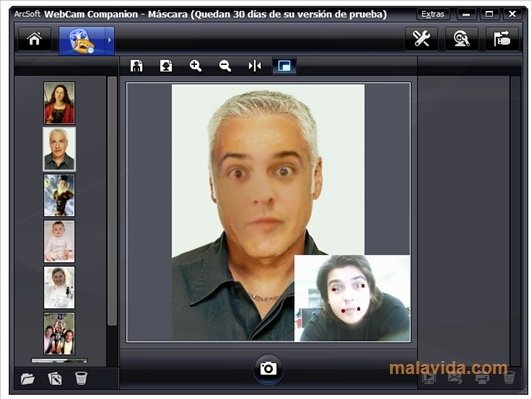
Task: Click the right panel delete icon
Action: click(509, 377)
